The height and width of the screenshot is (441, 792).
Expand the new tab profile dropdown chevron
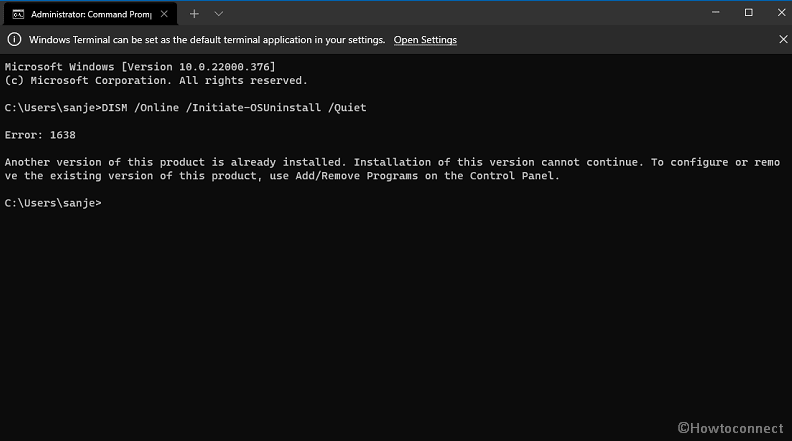pyautogui.click(x=218, y=14)
